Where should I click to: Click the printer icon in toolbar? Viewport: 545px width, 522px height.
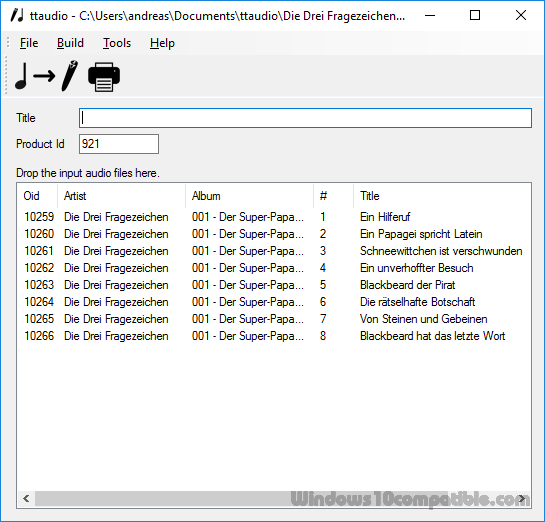[x=104, y=77]
